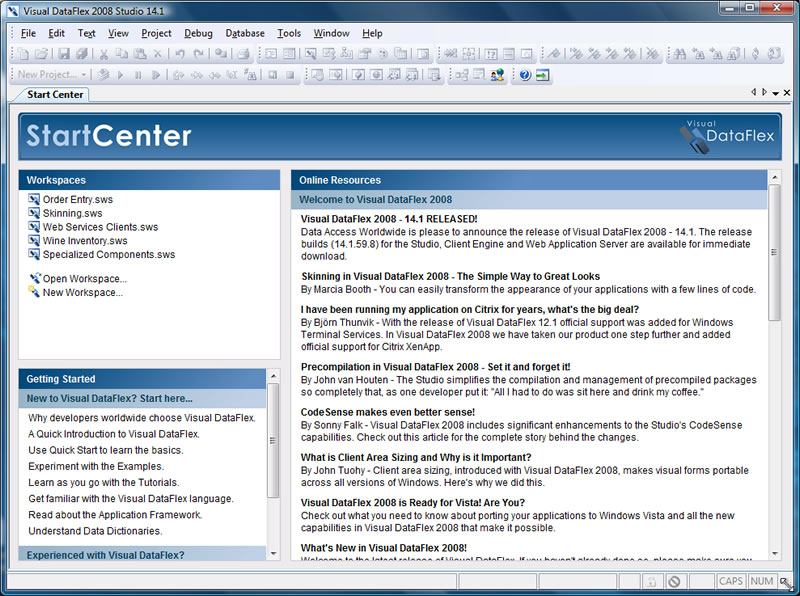The image size is (800, 596).
Task: Open 'Experiment with the Examples' link
Action: (x=96, y=466)
